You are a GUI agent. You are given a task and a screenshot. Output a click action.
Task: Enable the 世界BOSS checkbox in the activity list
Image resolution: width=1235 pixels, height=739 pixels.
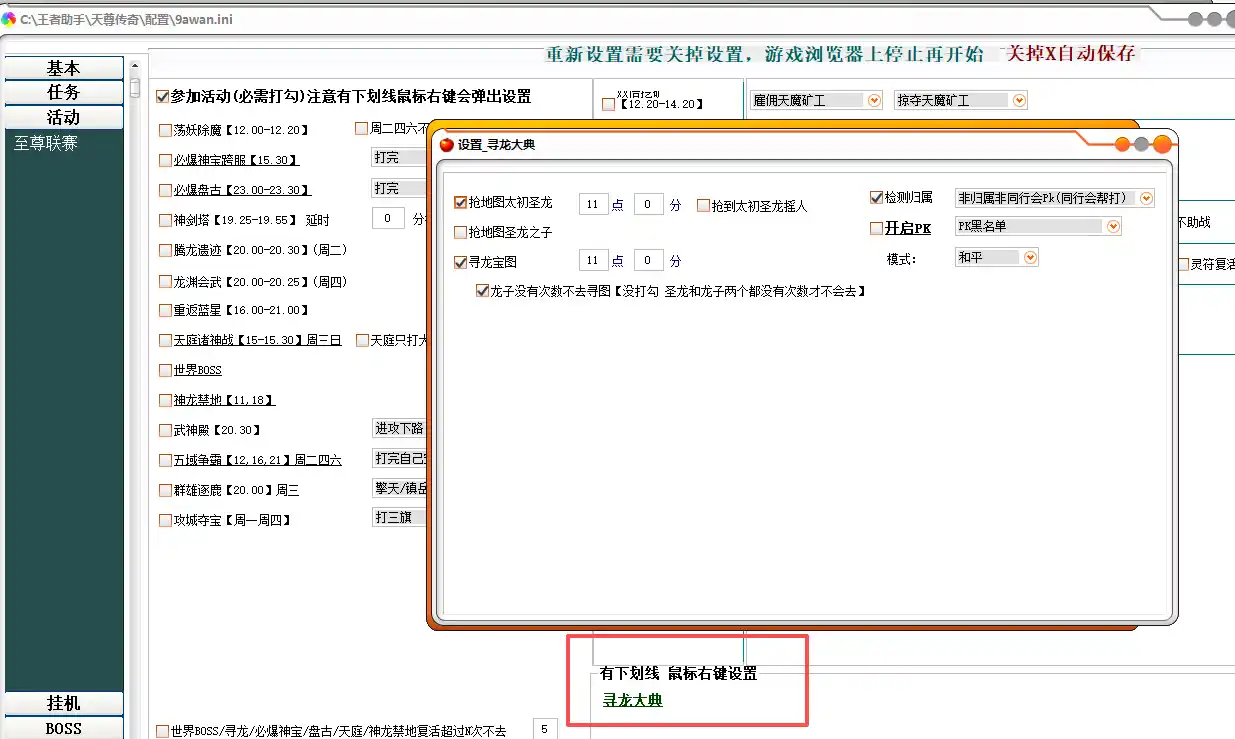pyautogui.click(x=165, y=370)
